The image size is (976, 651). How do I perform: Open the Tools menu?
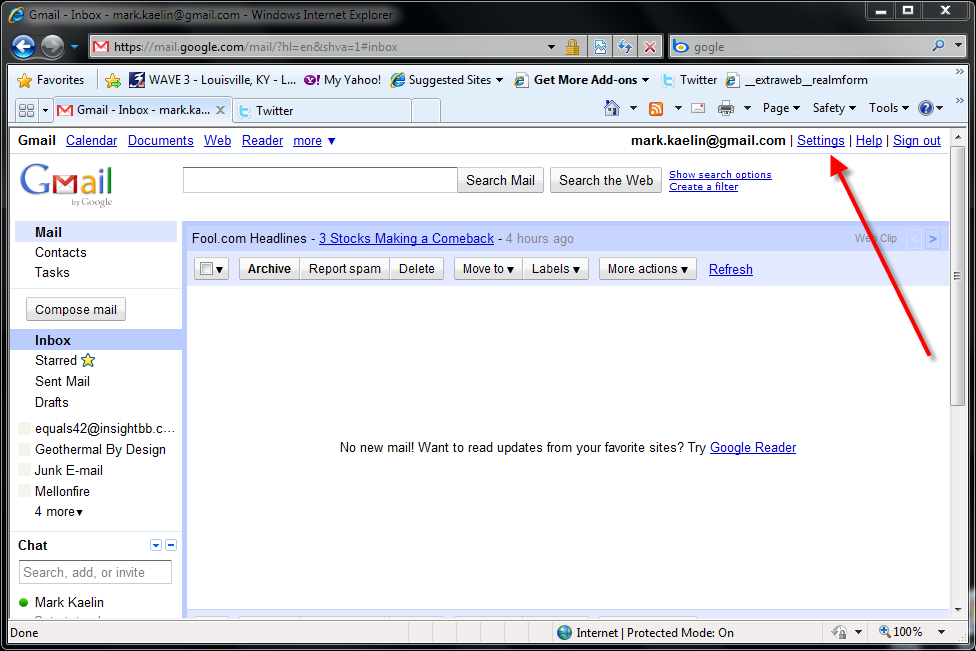889,108
